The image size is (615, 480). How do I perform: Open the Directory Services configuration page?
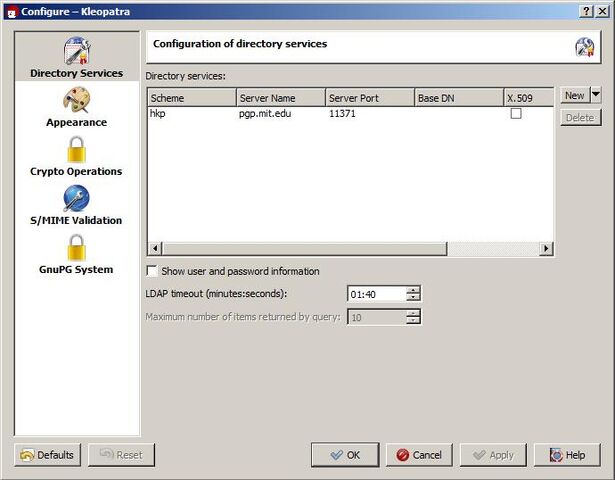click(x=76, y=57)
